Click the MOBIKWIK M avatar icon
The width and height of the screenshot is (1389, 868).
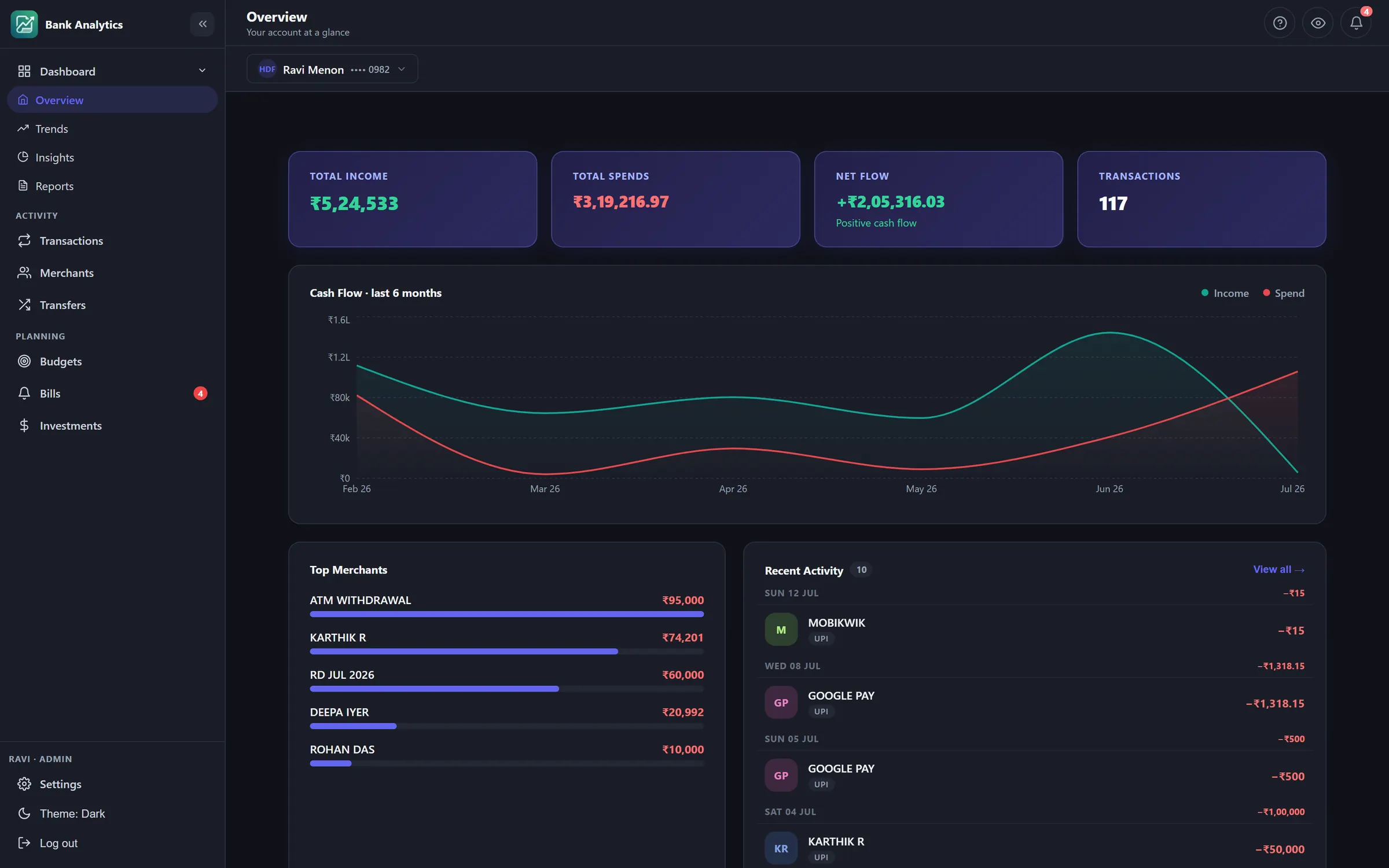(781, 630)
